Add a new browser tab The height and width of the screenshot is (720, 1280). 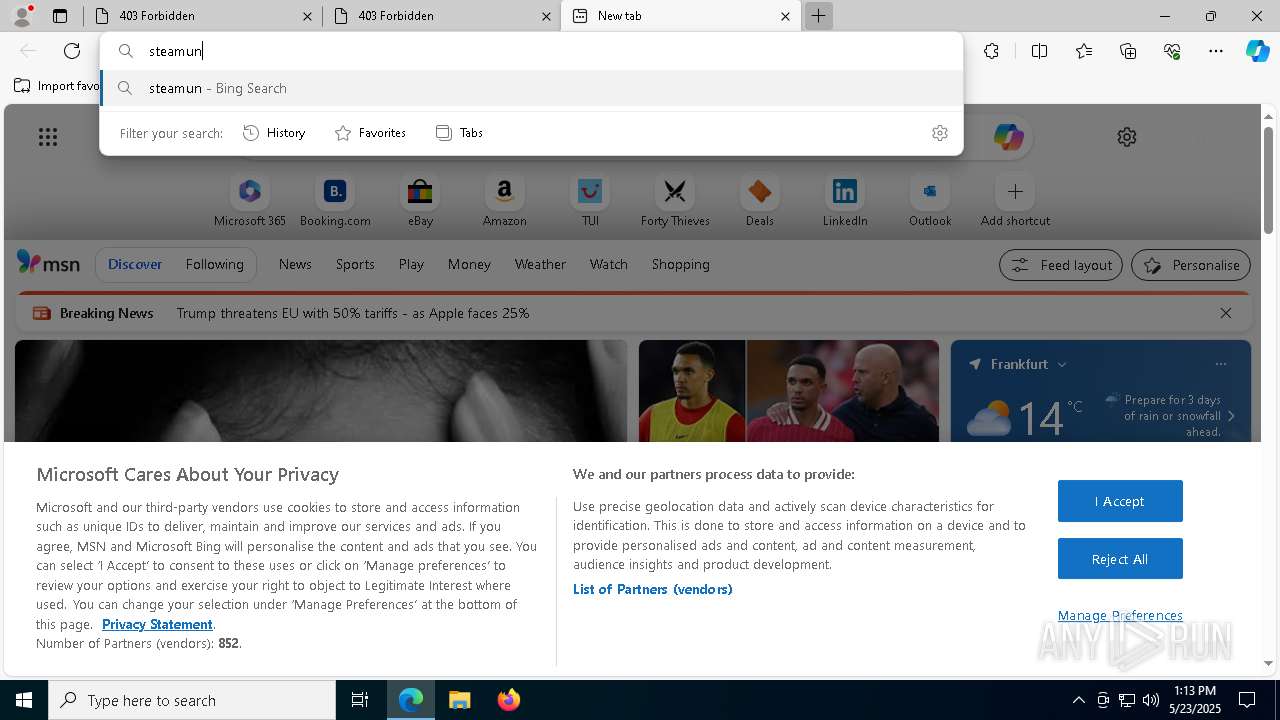[818, 16]
